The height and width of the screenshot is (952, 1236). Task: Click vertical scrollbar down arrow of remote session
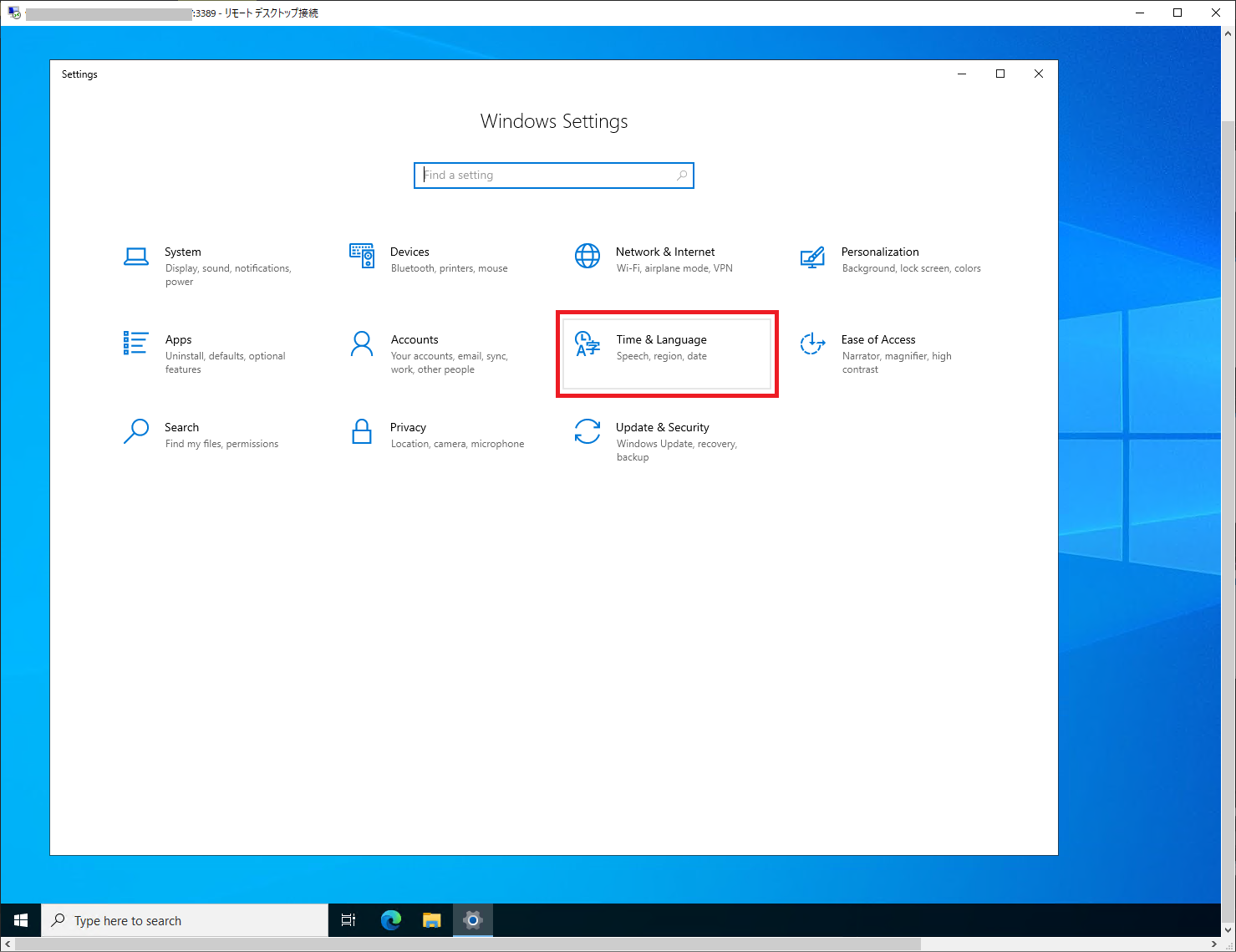tap(1228, 929)
